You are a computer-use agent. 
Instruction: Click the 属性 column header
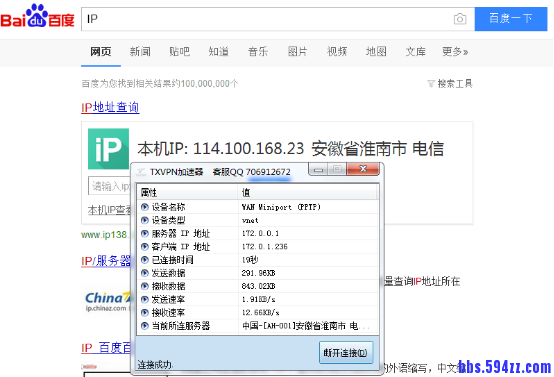[187, 193]
